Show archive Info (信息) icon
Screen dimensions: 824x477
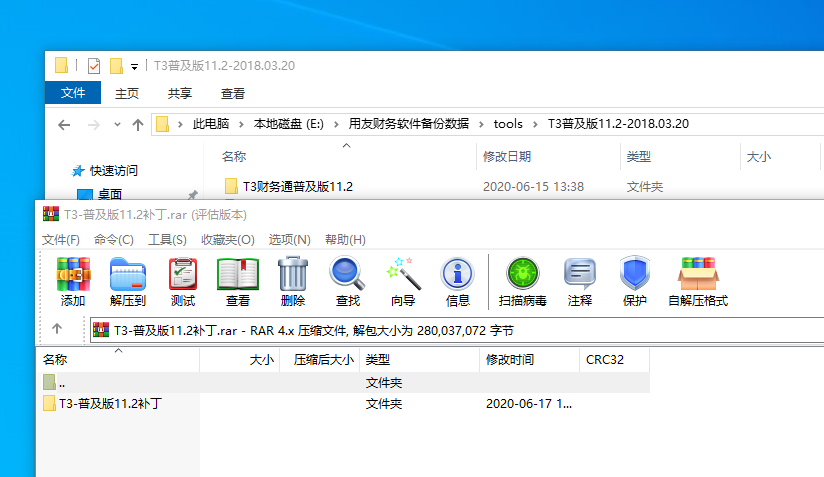pos(457,274)
